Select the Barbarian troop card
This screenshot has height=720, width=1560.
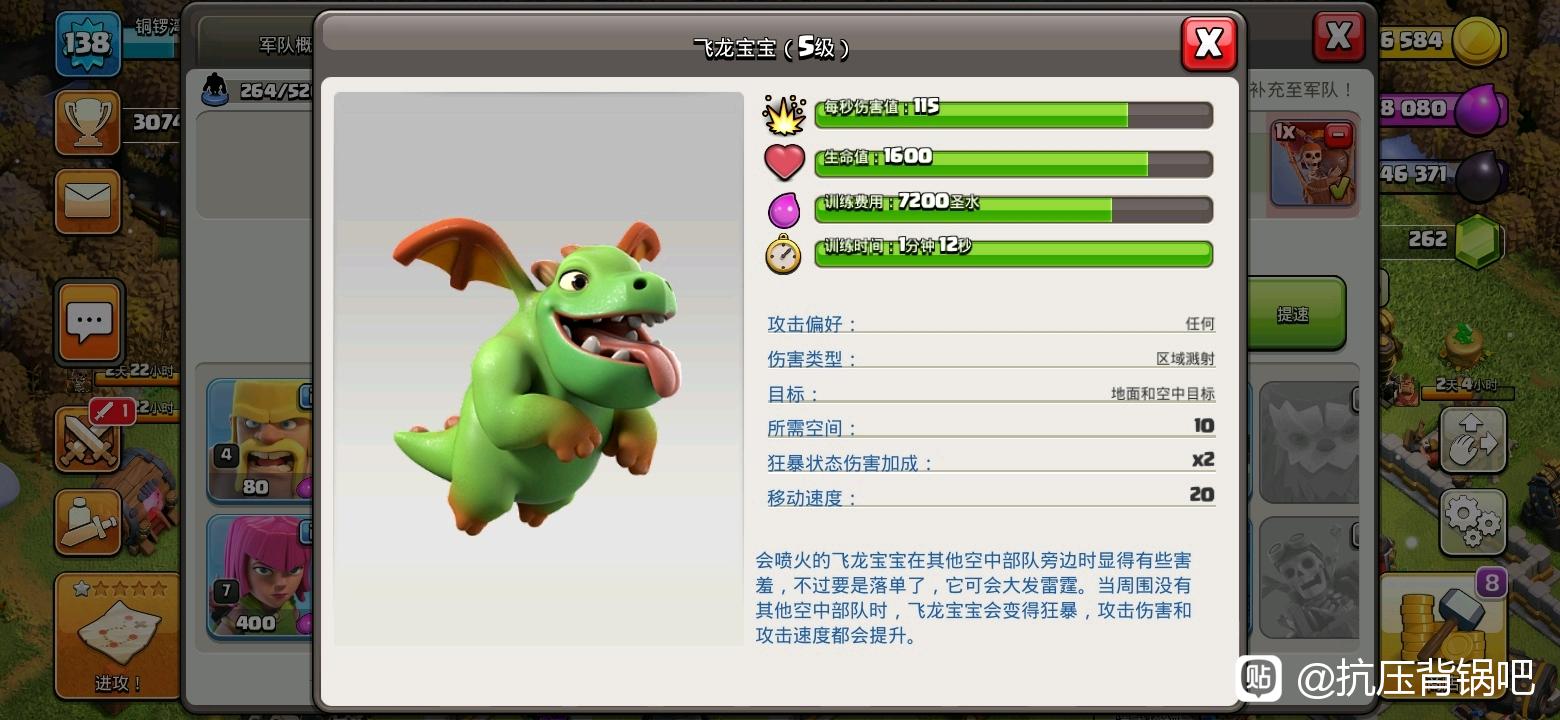pos(259,440)
